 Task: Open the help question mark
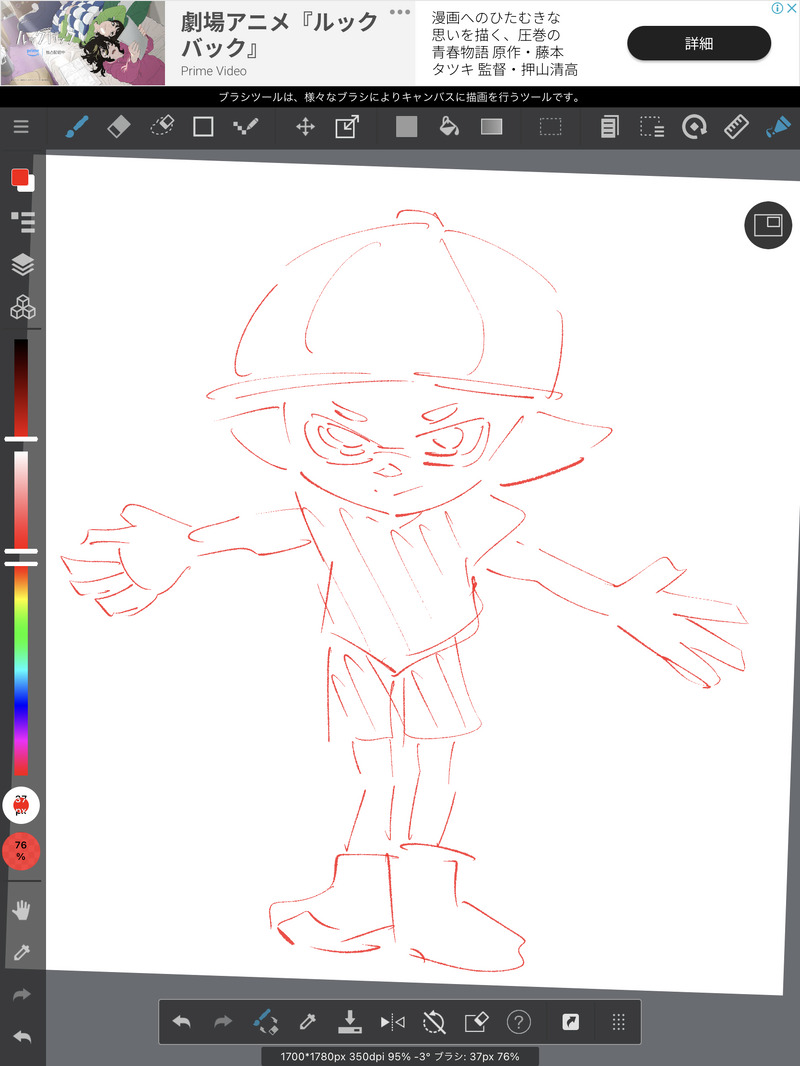(x=519, y=1022)
